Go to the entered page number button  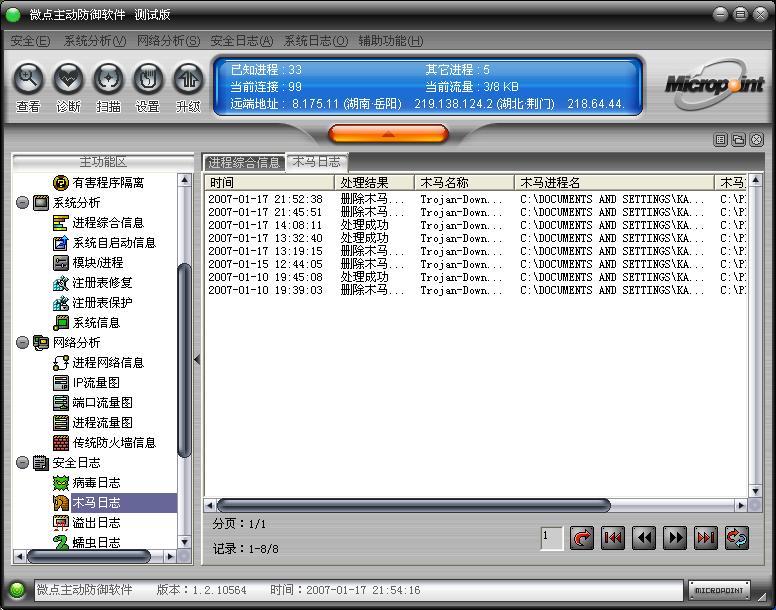(582, 538)
